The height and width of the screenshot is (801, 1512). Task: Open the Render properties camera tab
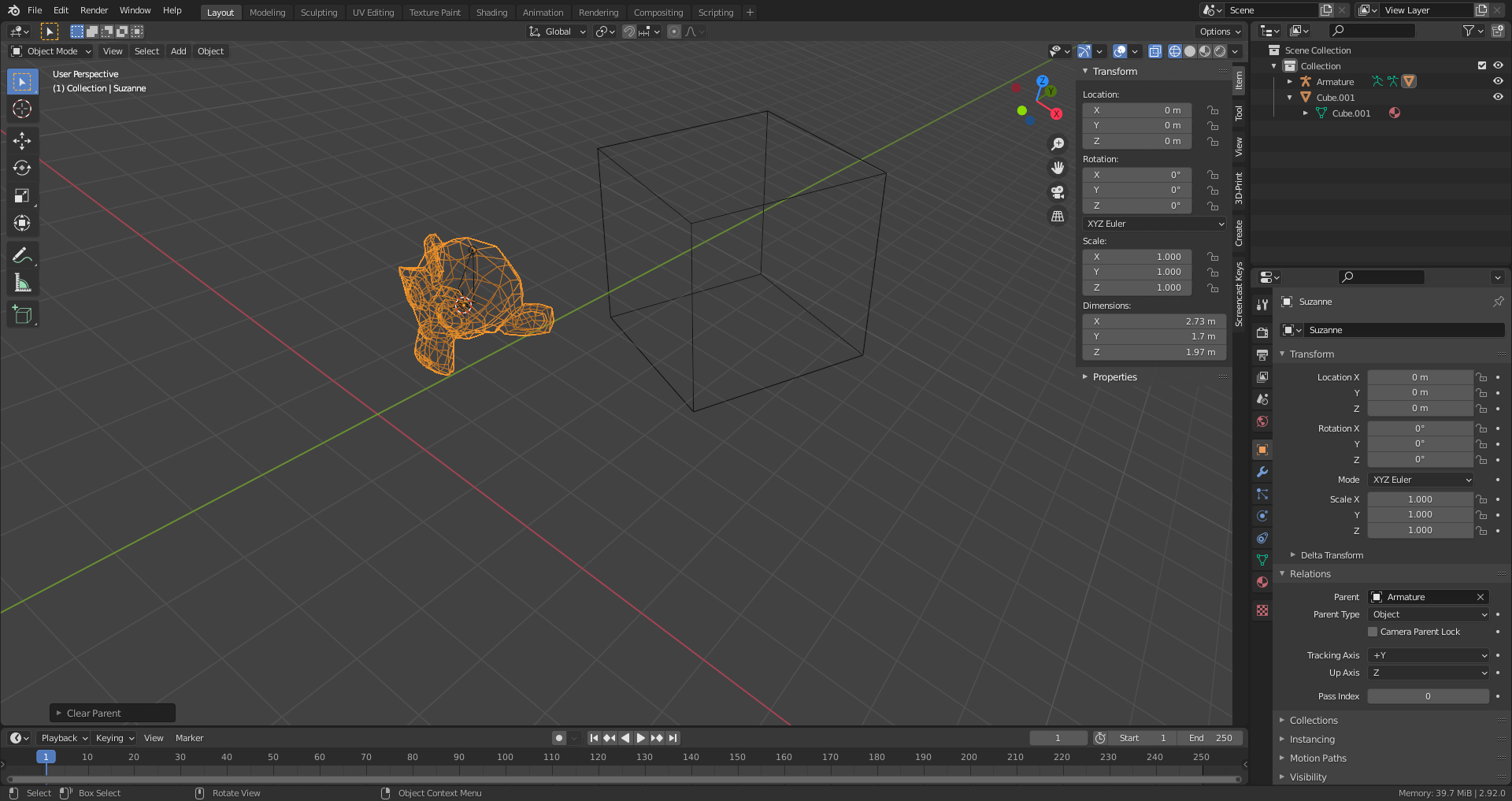click(x=1262, y=333)
